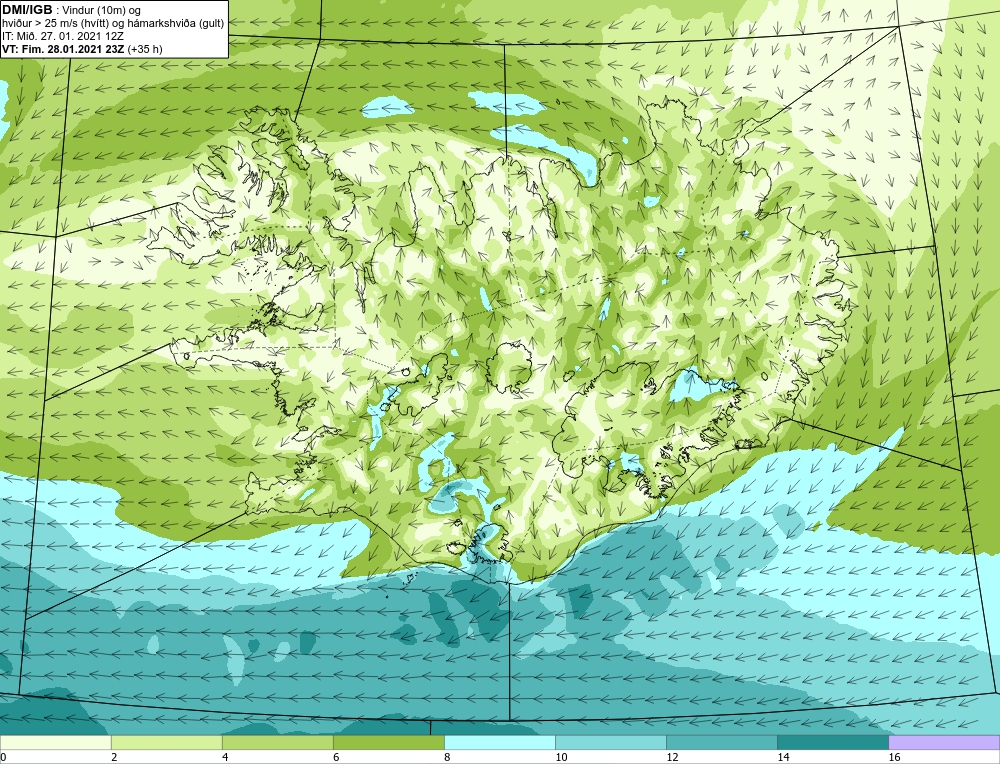Click the 0–2 m/s palest legend swatch
Screen dimensions: 1000x764
coord(55,742)
